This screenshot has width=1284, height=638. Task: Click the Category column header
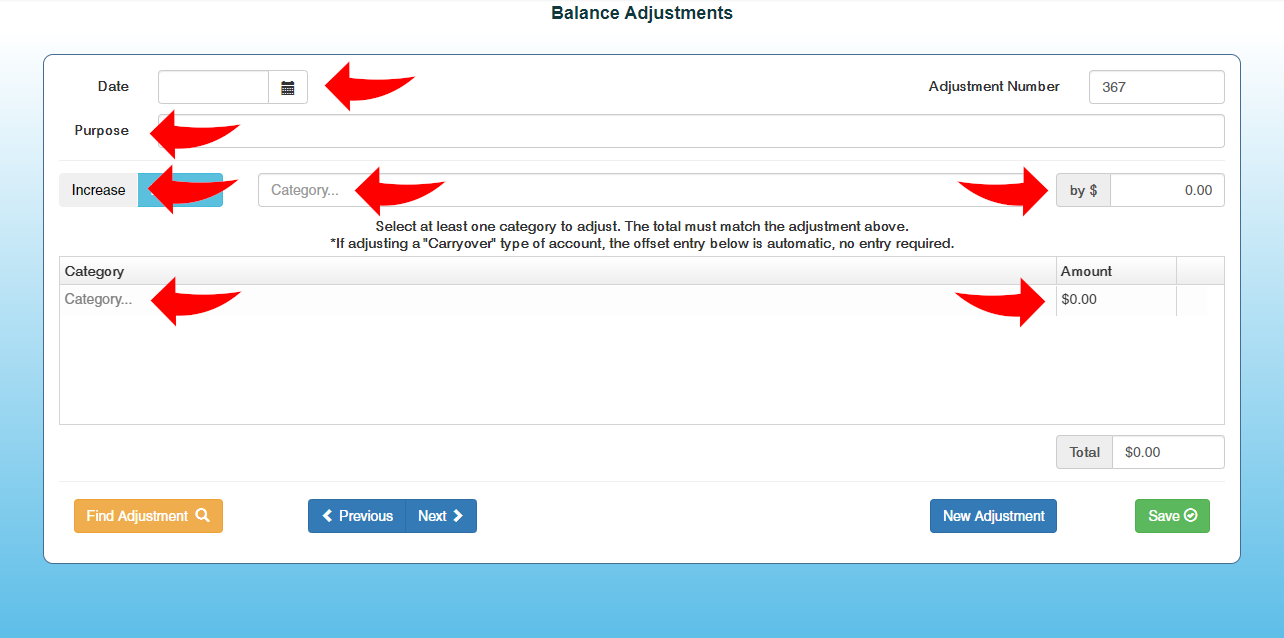point(95,271)
